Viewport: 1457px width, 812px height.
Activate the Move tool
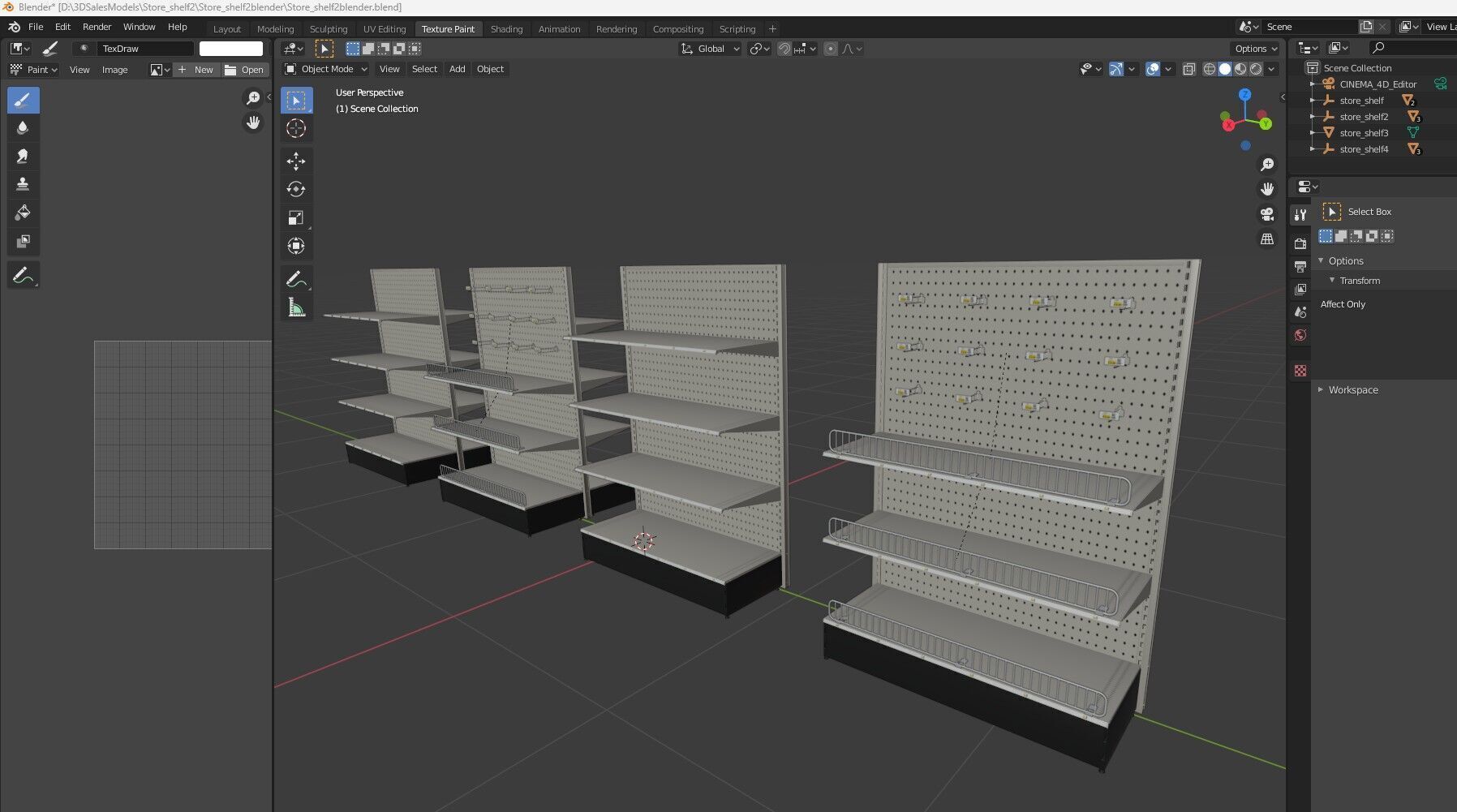[296, 161]
